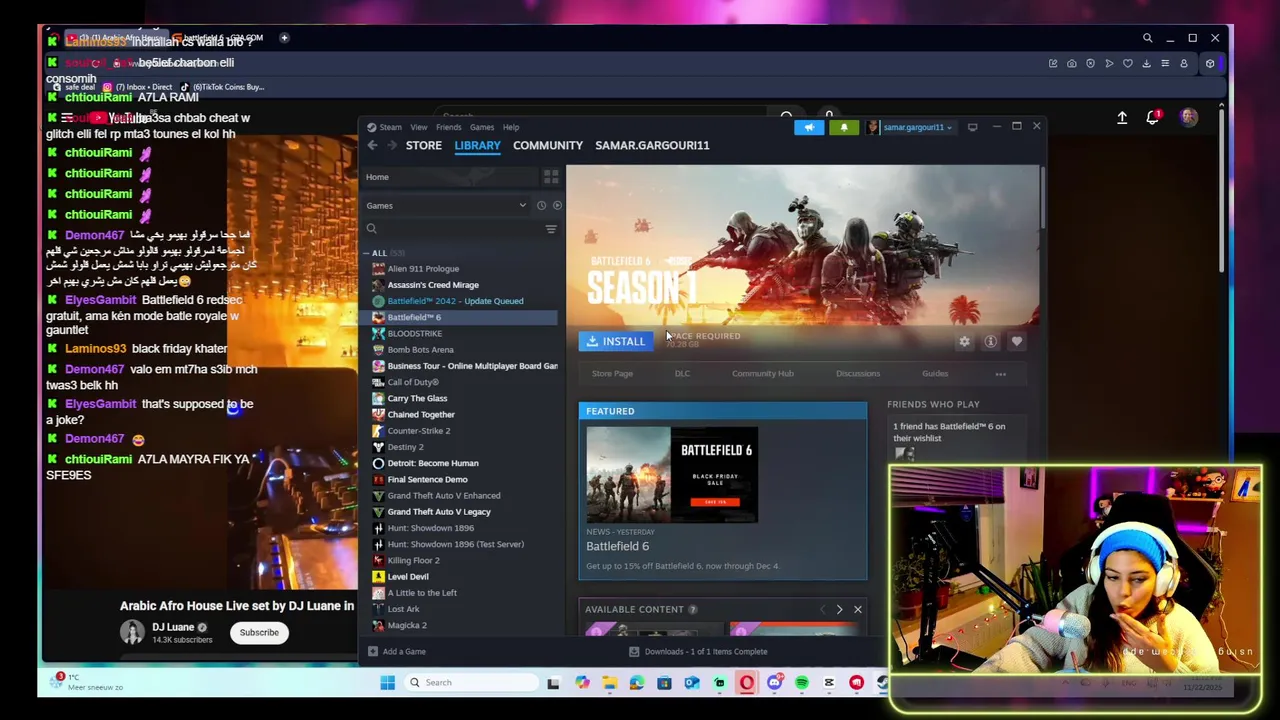1280x720 pixels.
Task: Click the Steam forward navigation arrow
Action: (x=391, y=145)
